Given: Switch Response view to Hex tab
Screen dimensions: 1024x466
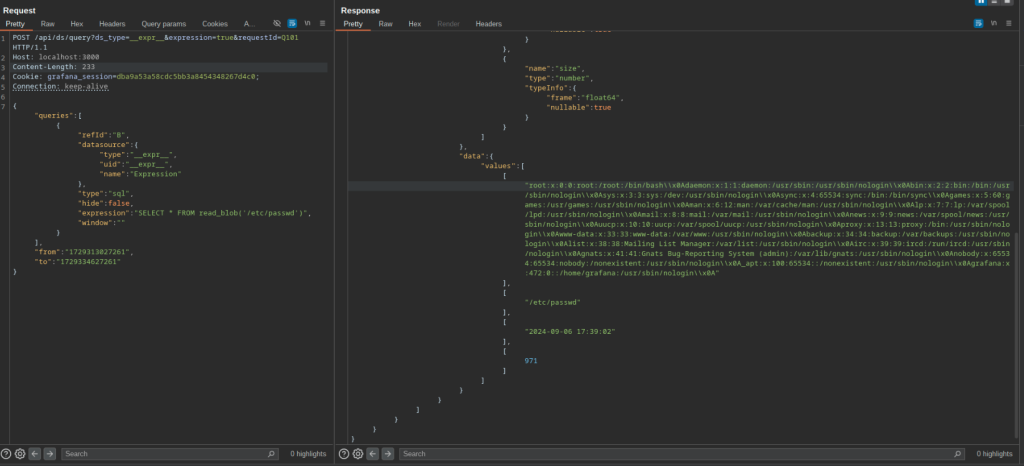Looking at the screenshot, I should 415,24.
